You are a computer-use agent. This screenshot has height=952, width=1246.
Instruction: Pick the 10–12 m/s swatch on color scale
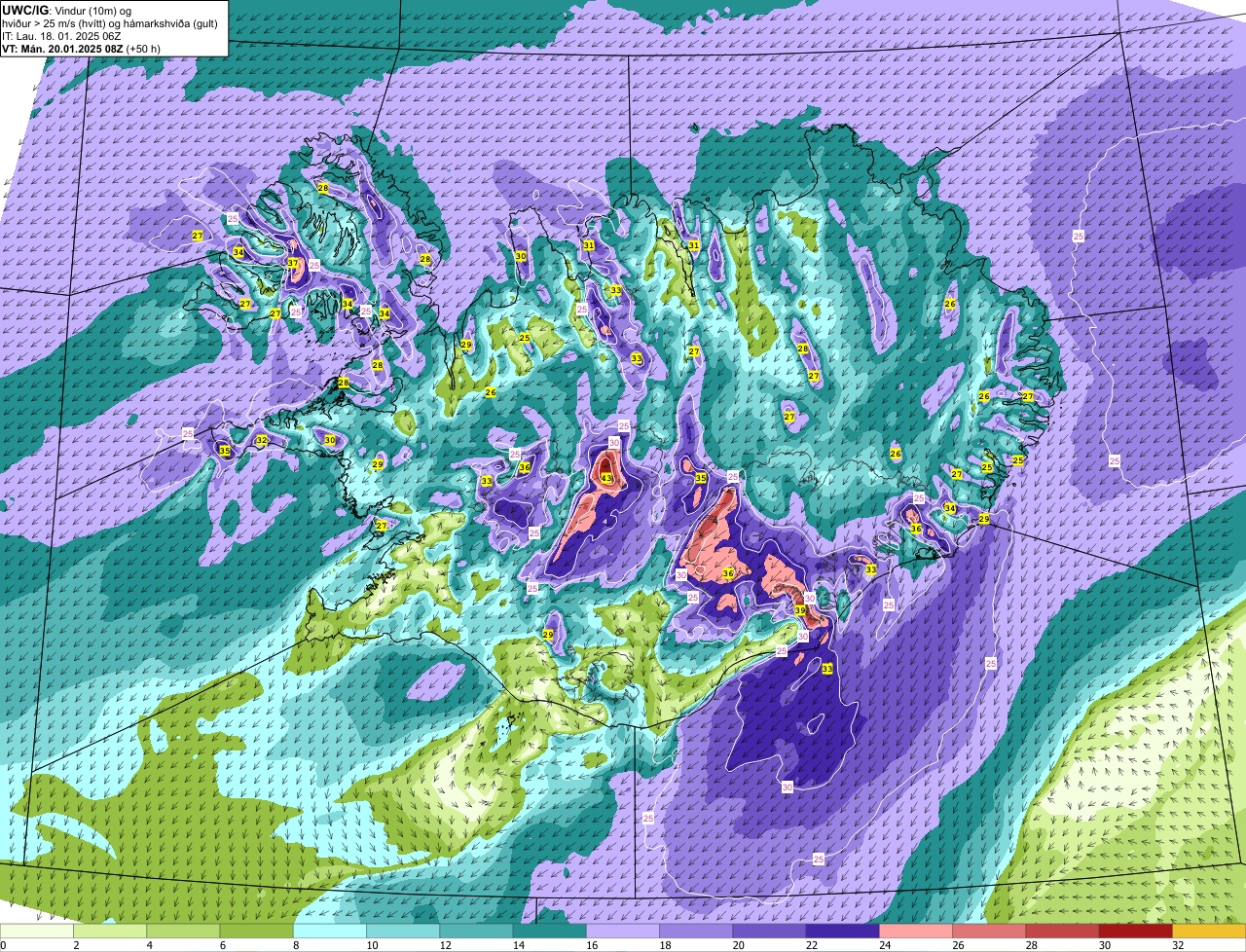point(403,932)
